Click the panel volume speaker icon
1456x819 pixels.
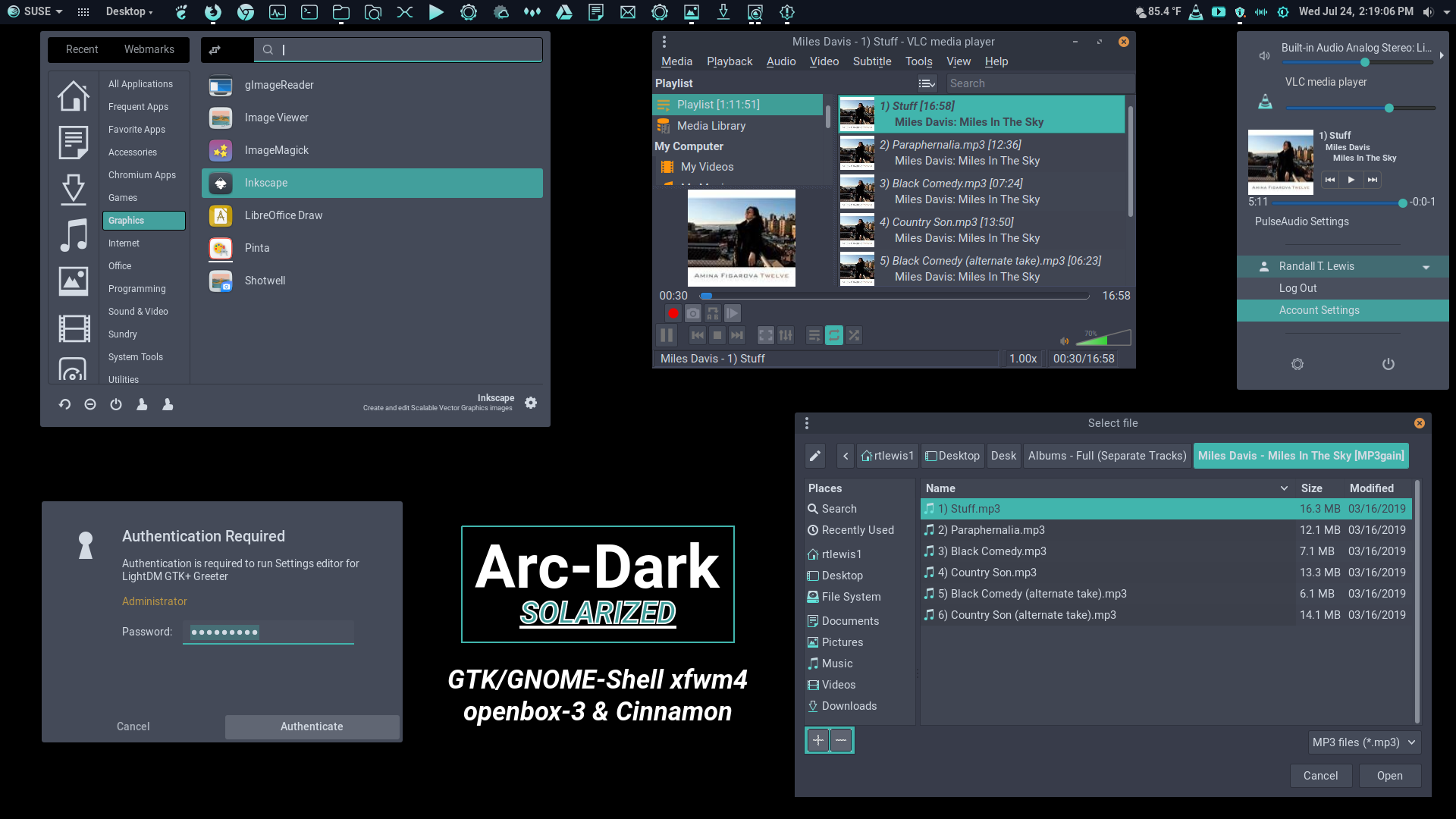tap(1429, 11)
